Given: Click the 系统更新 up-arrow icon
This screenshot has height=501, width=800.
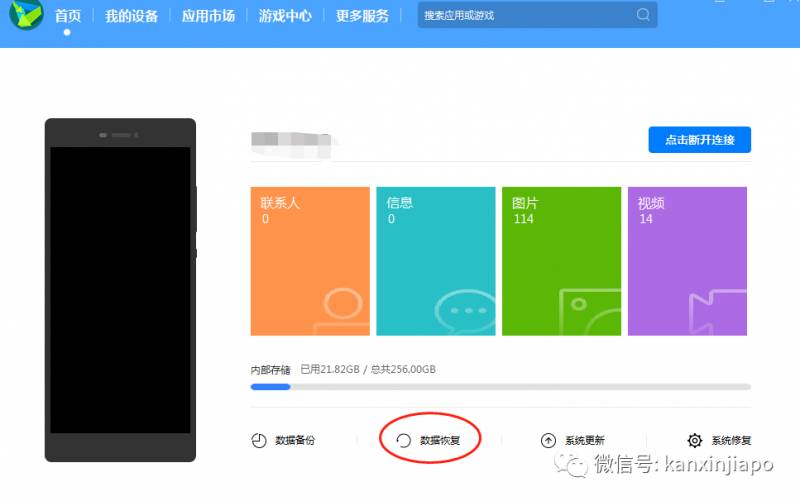Looking at the screenshot, I should point(548,440).
